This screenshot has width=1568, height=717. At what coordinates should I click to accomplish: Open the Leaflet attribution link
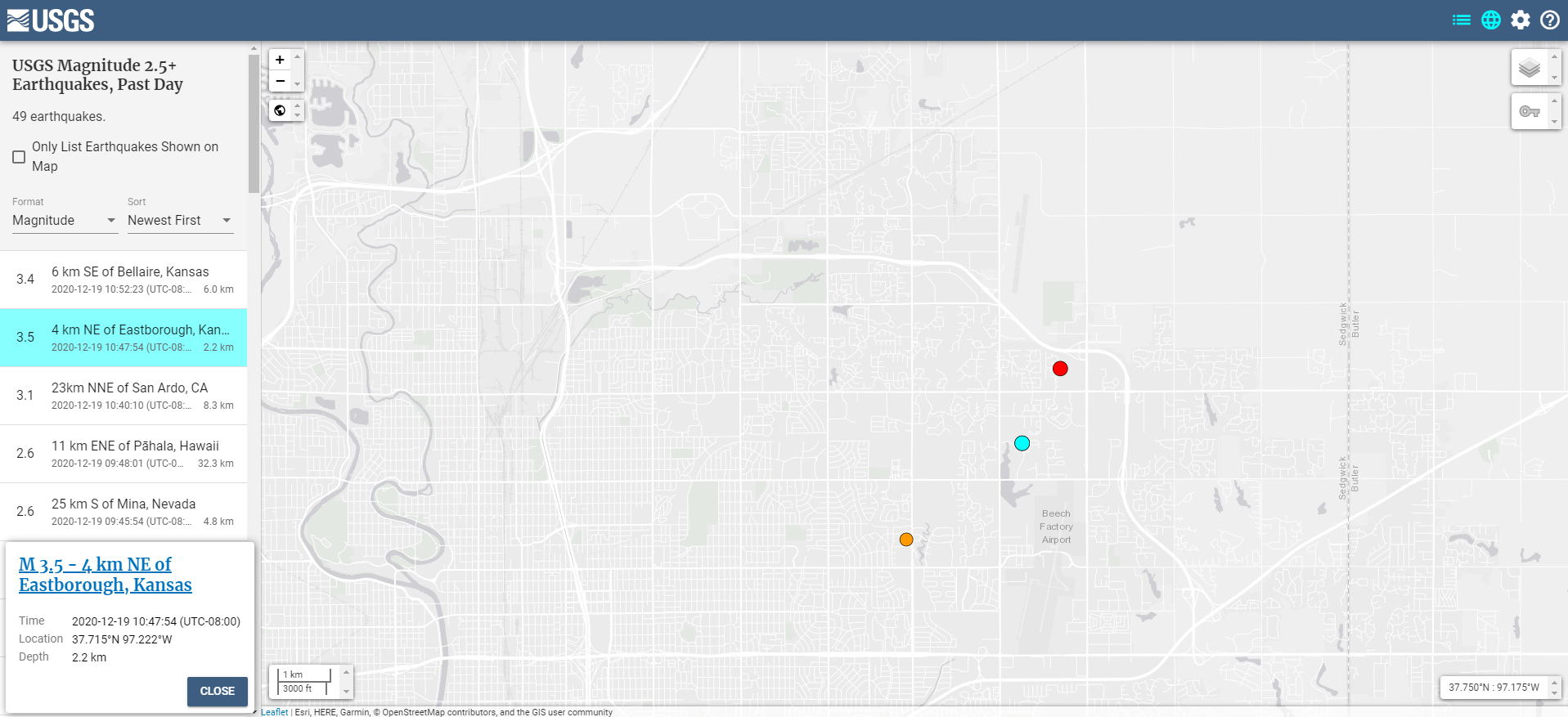(274, 712)
